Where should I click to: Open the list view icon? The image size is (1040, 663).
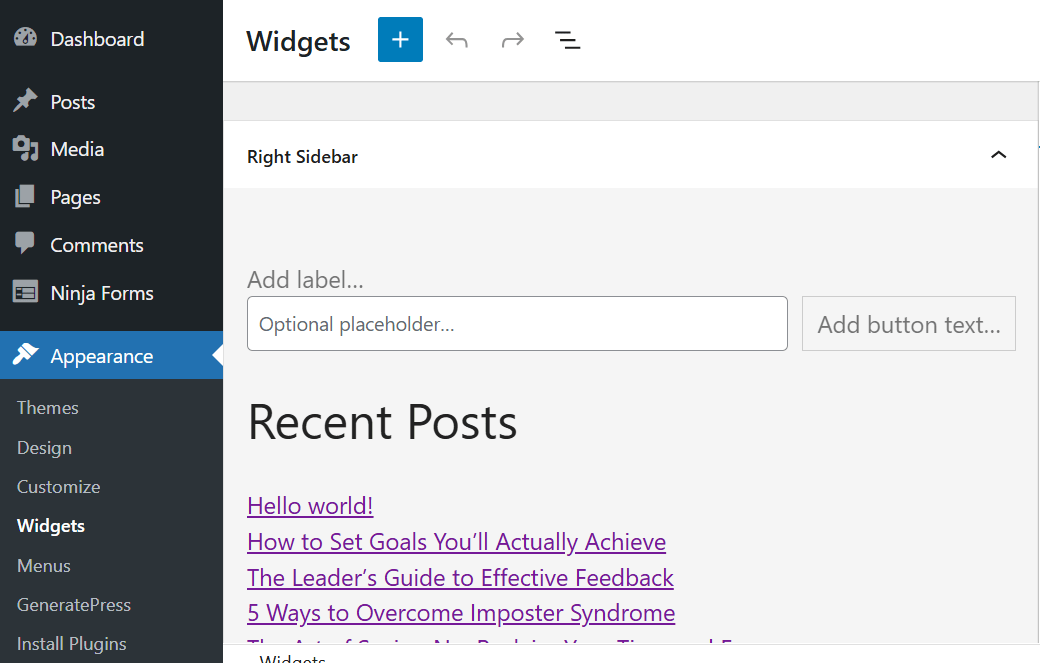(567, 40)
